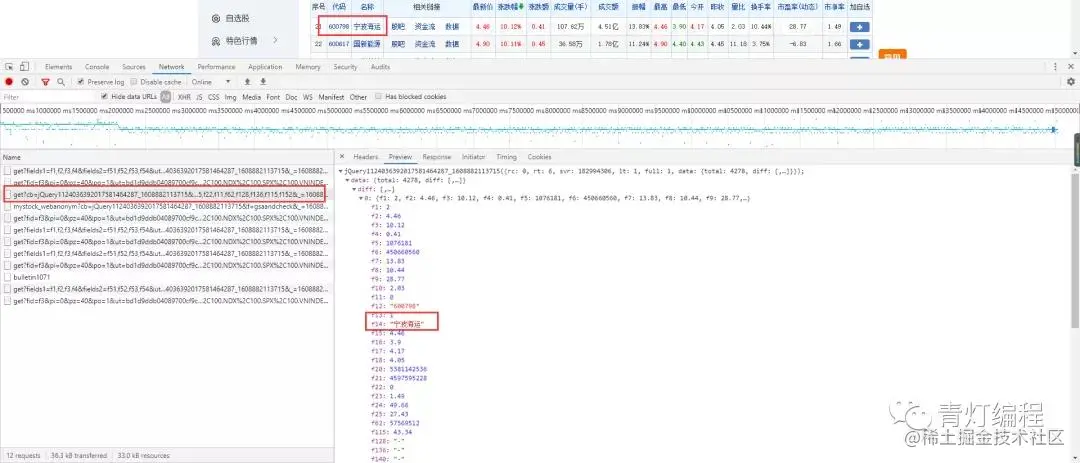The image size is (1080, 463).
Task: Open network search via magnifier icon
Action: coord(61,82)
